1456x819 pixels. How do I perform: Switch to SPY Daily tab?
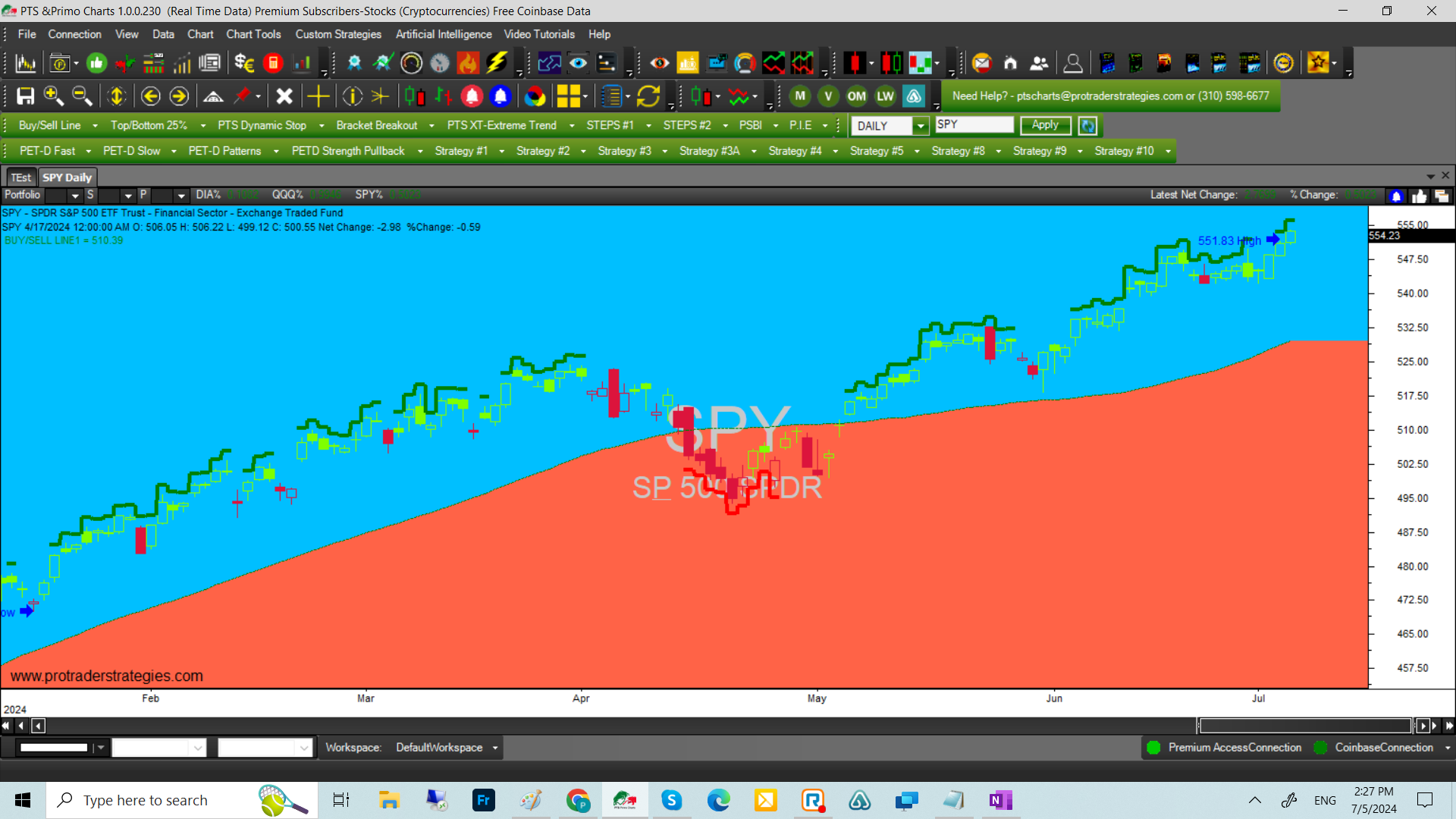pos(67,177)
